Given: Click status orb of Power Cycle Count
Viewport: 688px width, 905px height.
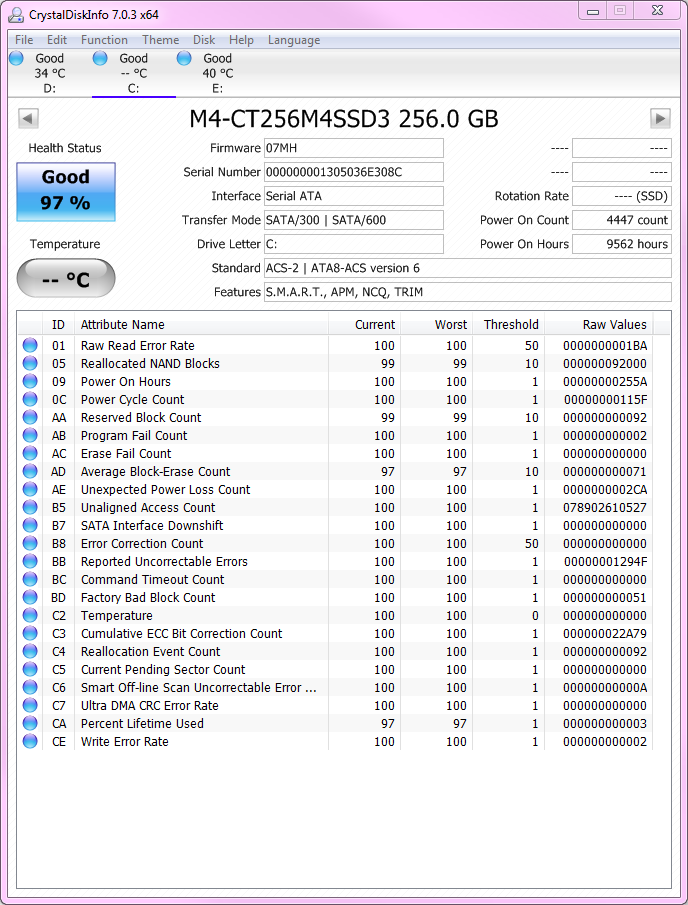Looking at the screenshot, I should coord(30,399).
